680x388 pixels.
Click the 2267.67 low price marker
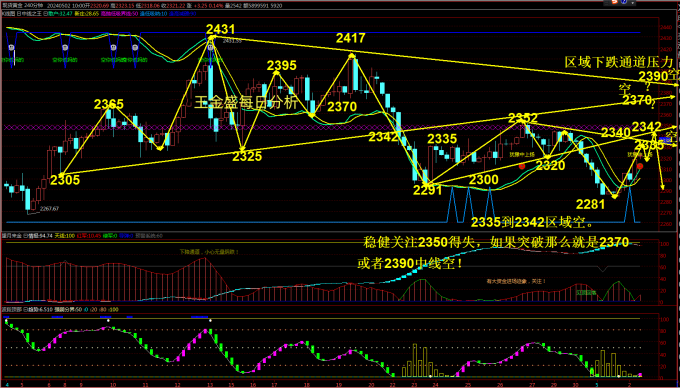click(x=49, y=209)
